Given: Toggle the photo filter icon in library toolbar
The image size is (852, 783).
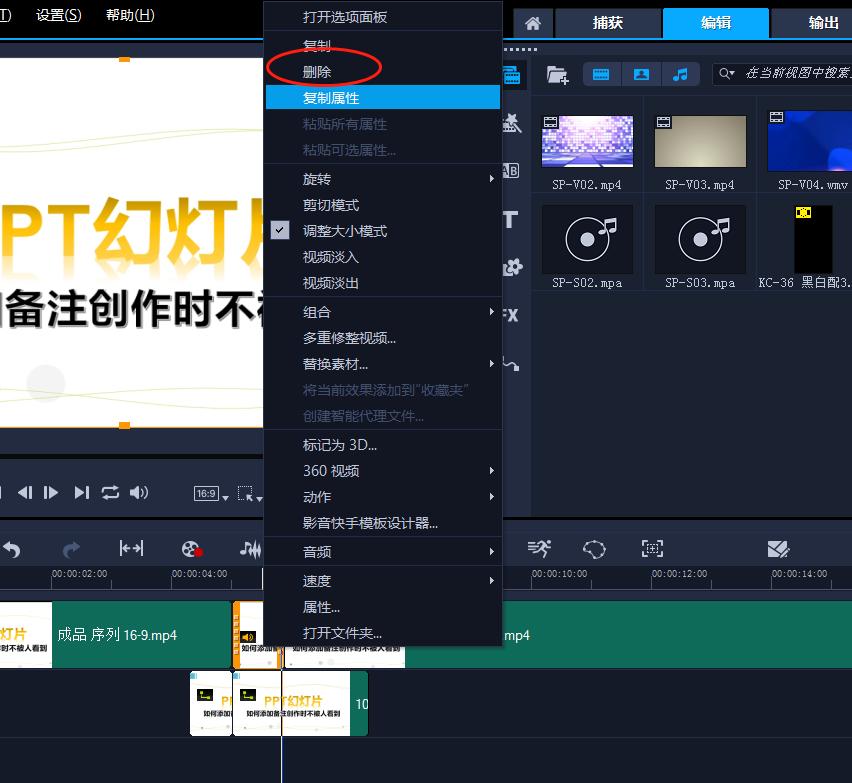Looking at the screenshot, I should tap(641, 73).
